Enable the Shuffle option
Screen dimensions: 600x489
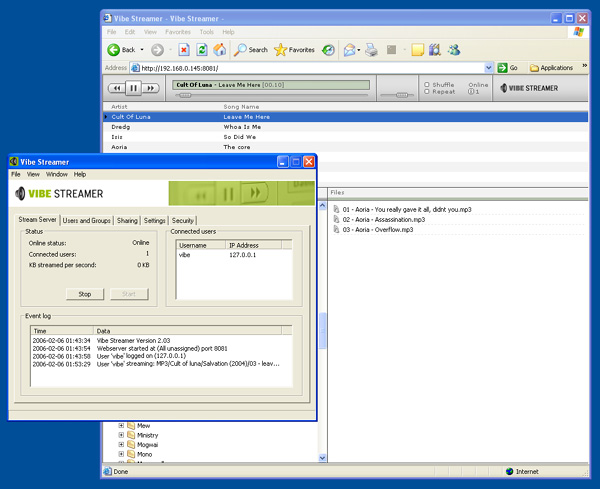428,84
